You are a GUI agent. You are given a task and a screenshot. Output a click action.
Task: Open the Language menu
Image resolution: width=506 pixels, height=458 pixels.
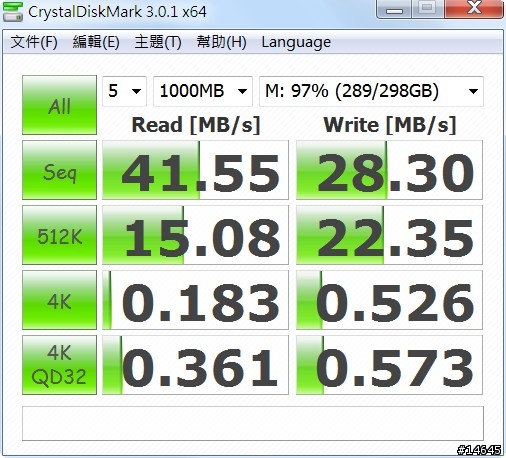pos(296,42)
